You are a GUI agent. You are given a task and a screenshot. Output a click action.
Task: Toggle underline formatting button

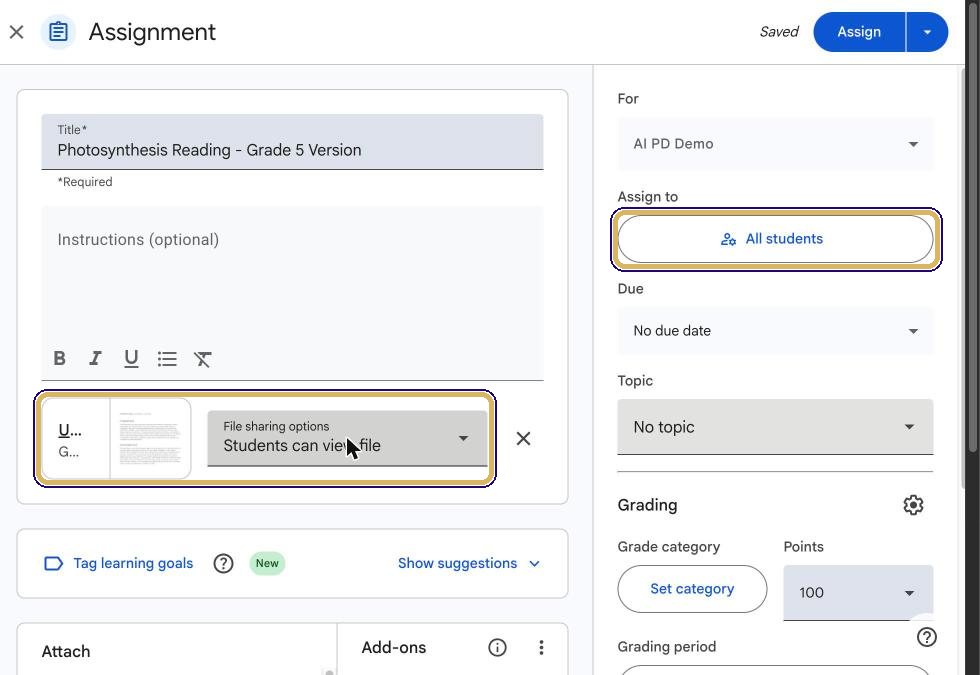[x=131, y=358]
